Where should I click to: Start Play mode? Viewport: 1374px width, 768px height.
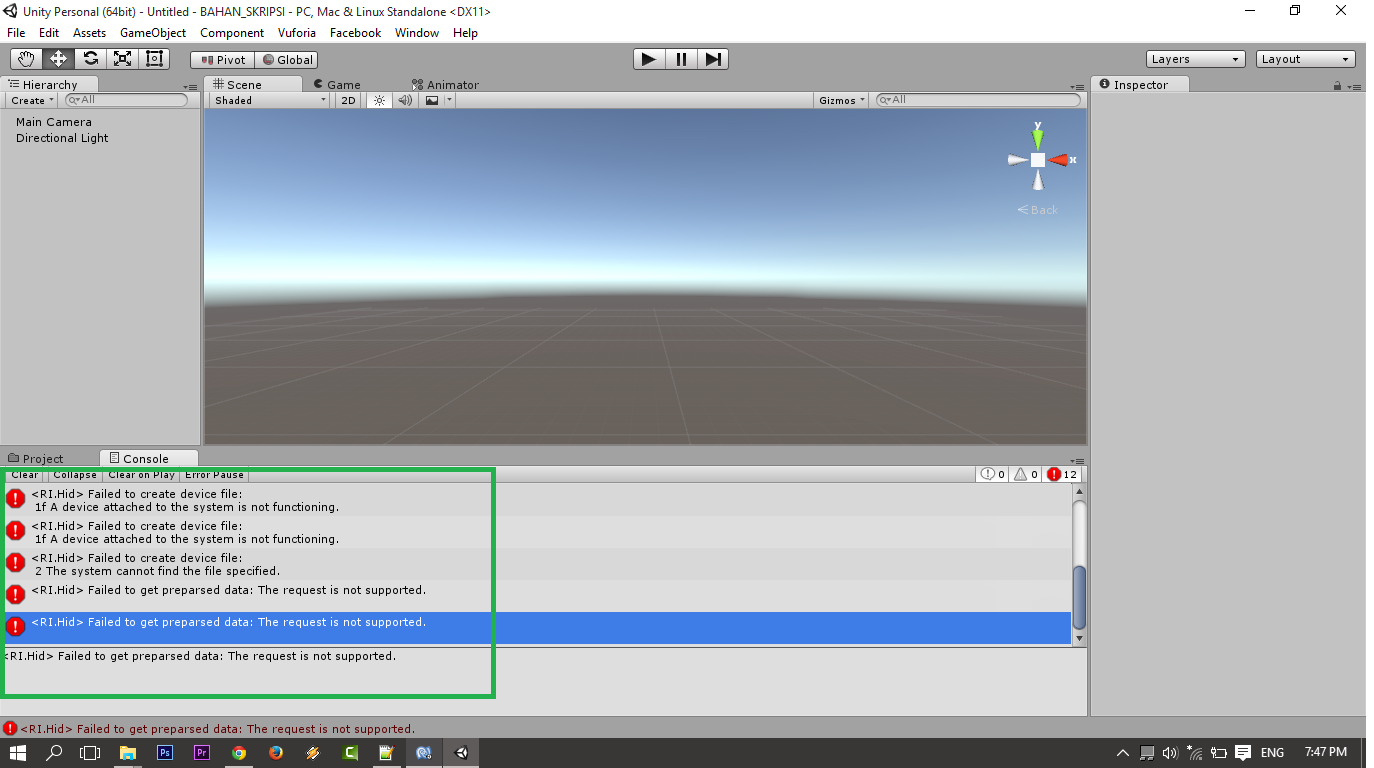tap(649, 59)
